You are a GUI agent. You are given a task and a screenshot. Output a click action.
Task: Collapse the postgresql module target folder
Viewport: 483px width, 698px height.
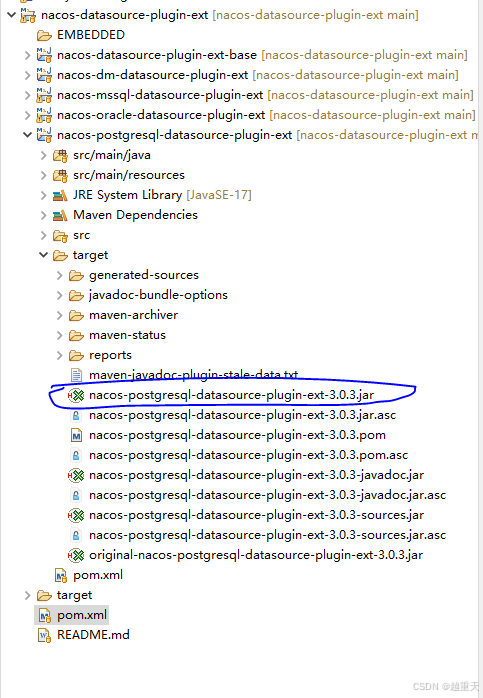coord(44,255)
